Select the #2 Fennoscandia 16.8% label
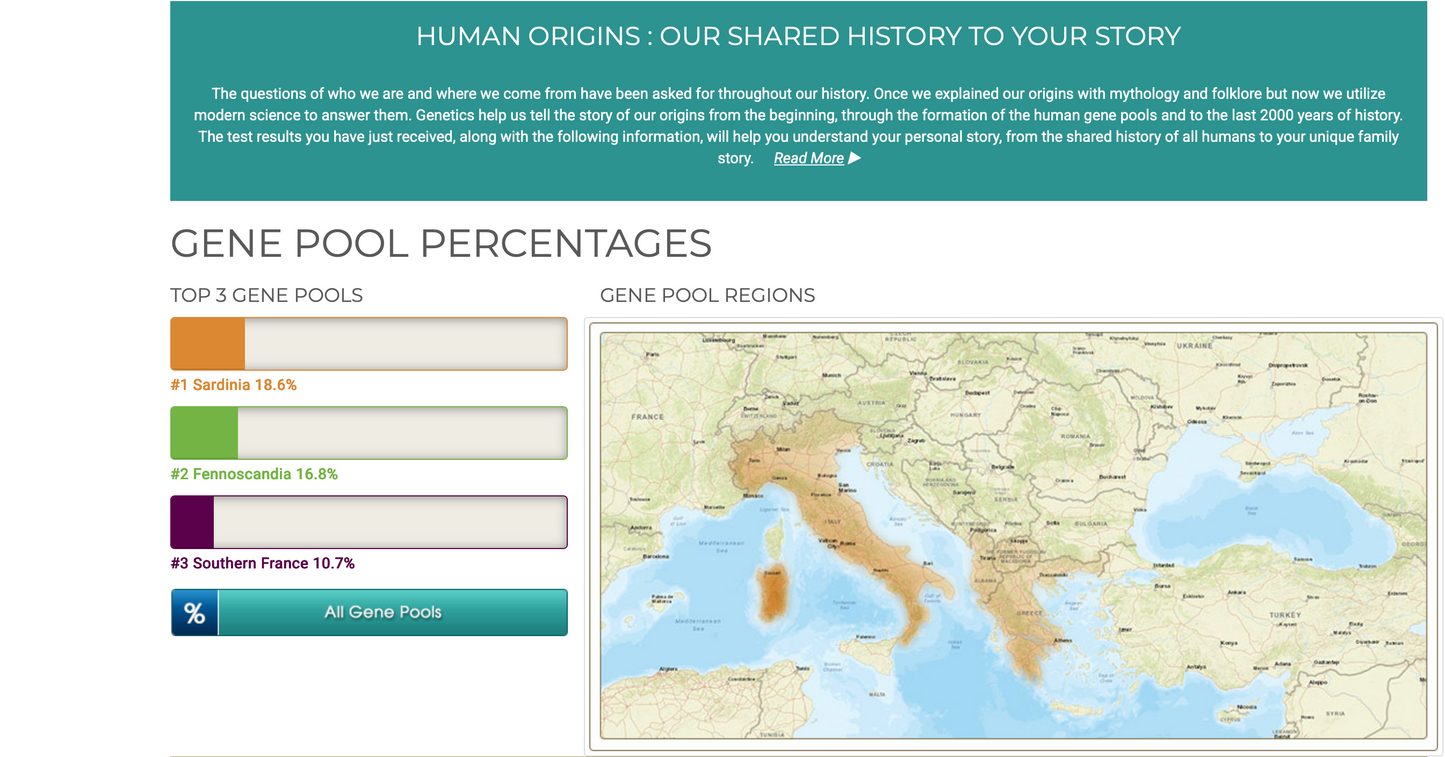 tap(254, 473)
